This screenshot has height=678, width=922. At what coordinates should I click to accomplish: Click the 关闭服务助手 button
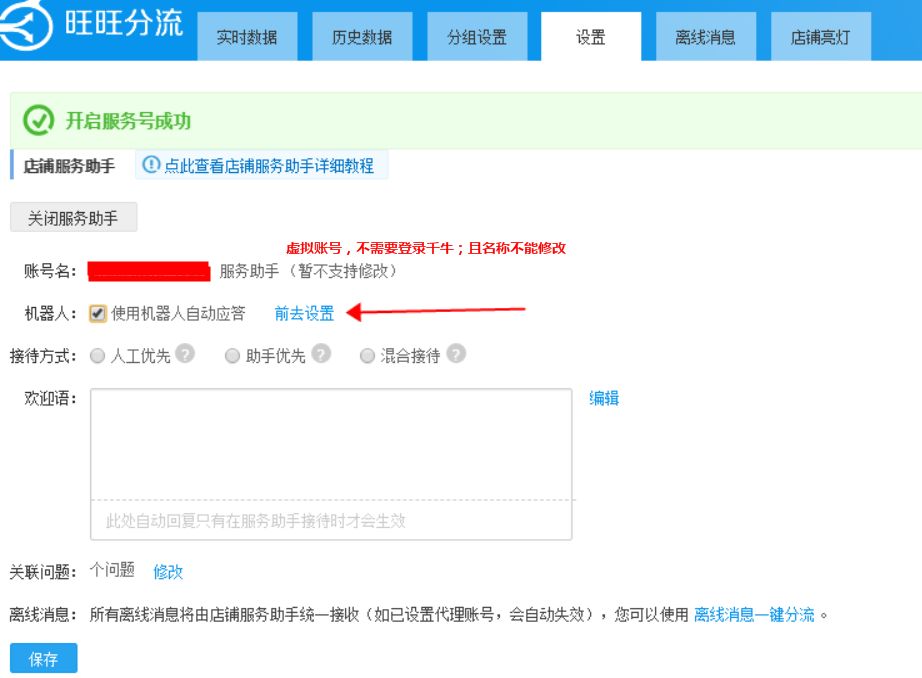click(x=74, y=218)
